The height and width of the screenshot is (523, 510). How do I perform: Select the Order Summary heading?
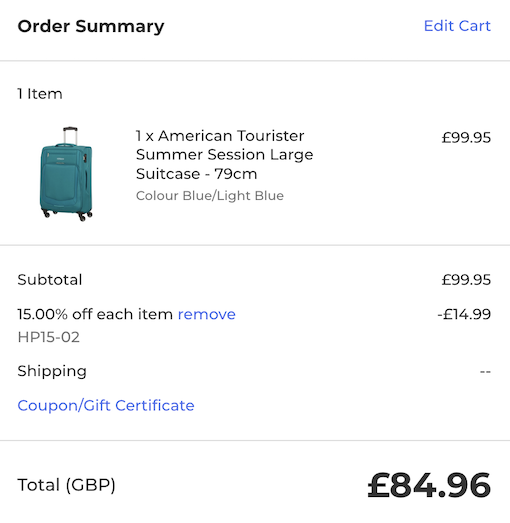coord(91,26)
